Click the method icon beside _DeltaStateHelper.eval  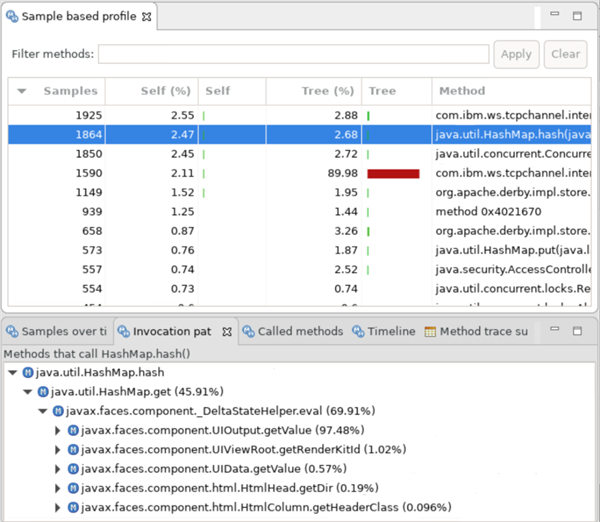click(58, 411)
